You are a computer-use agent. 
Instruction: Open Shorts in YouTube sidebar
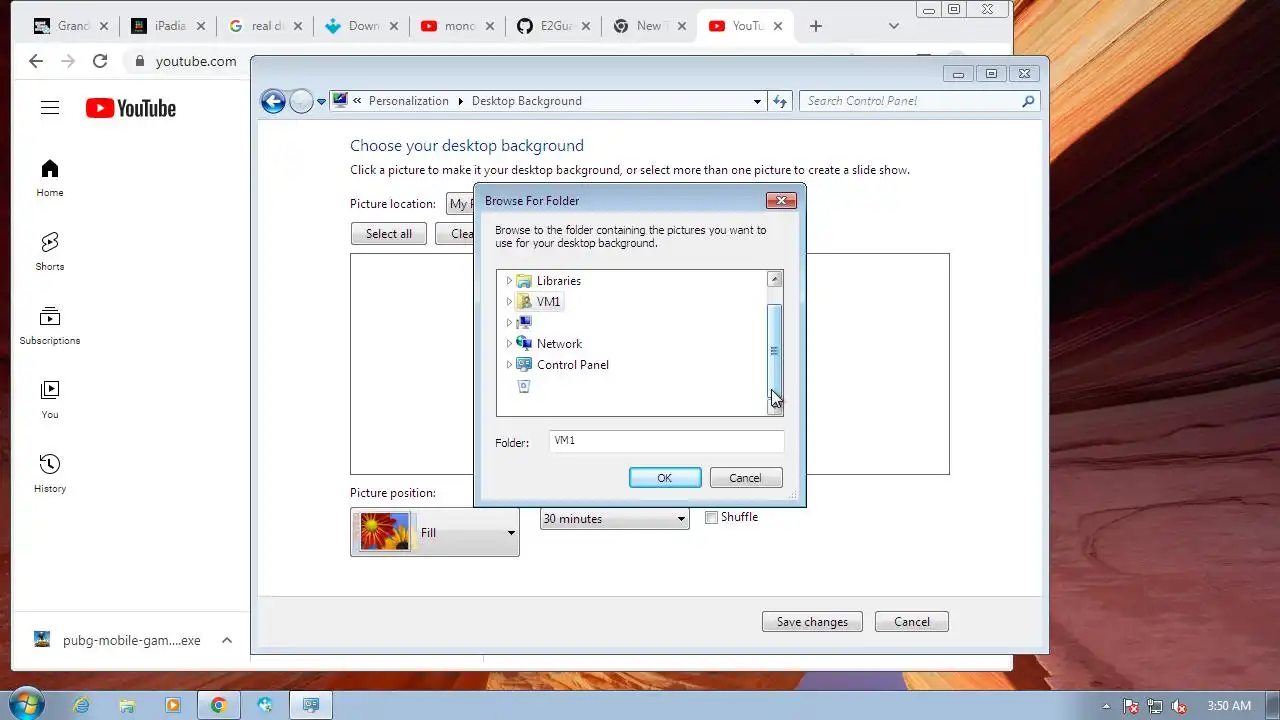(x=50, y=252)
